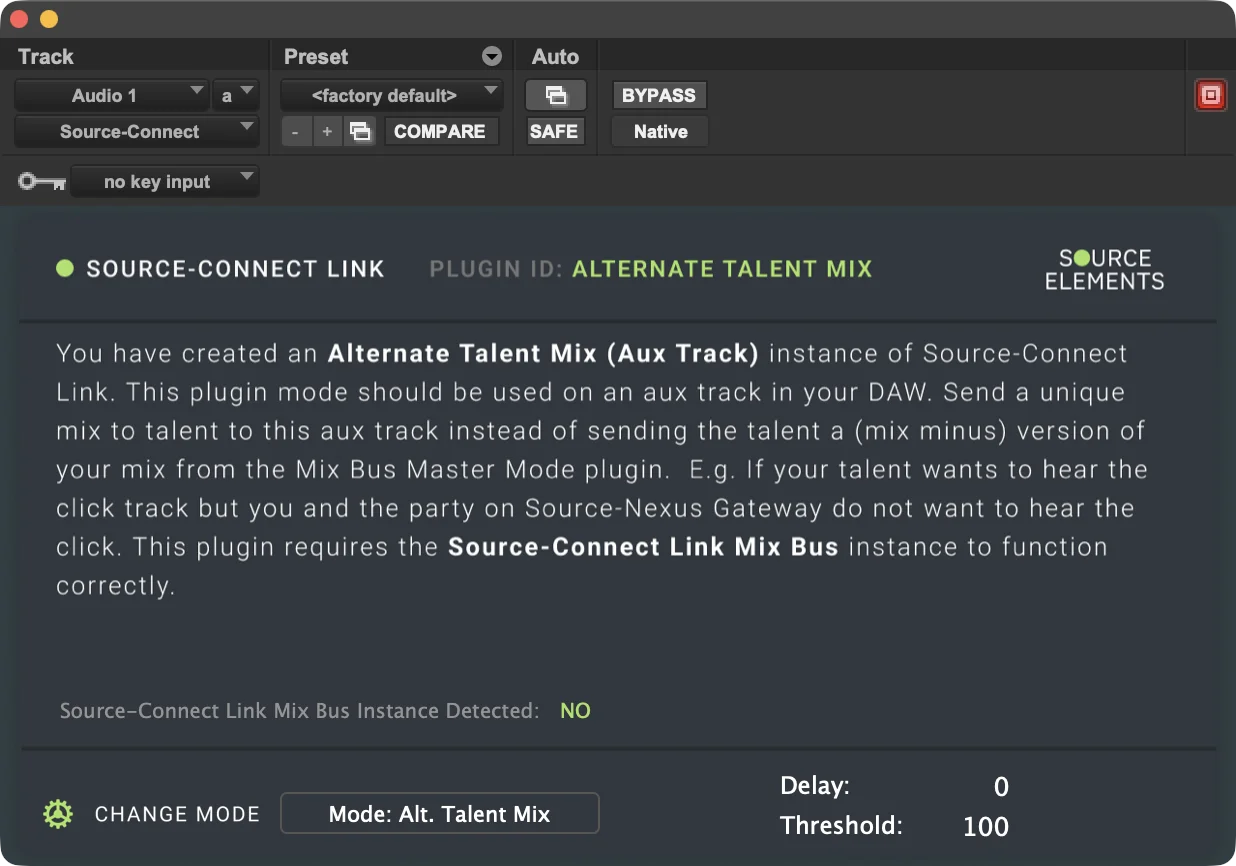Click 'Source-Connect Link Mix Bus Instance Detected:' text

coord(299,711)
